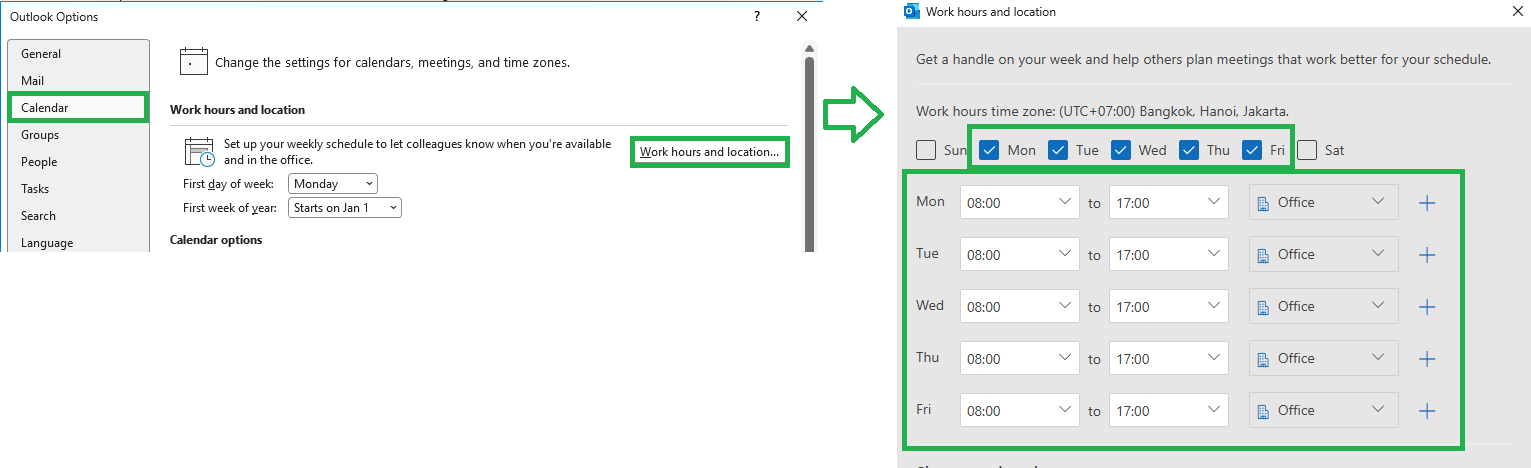Click the calendar icon beside 'Change the settings' text
The image size is (1531, 468).
coord(193,62)
